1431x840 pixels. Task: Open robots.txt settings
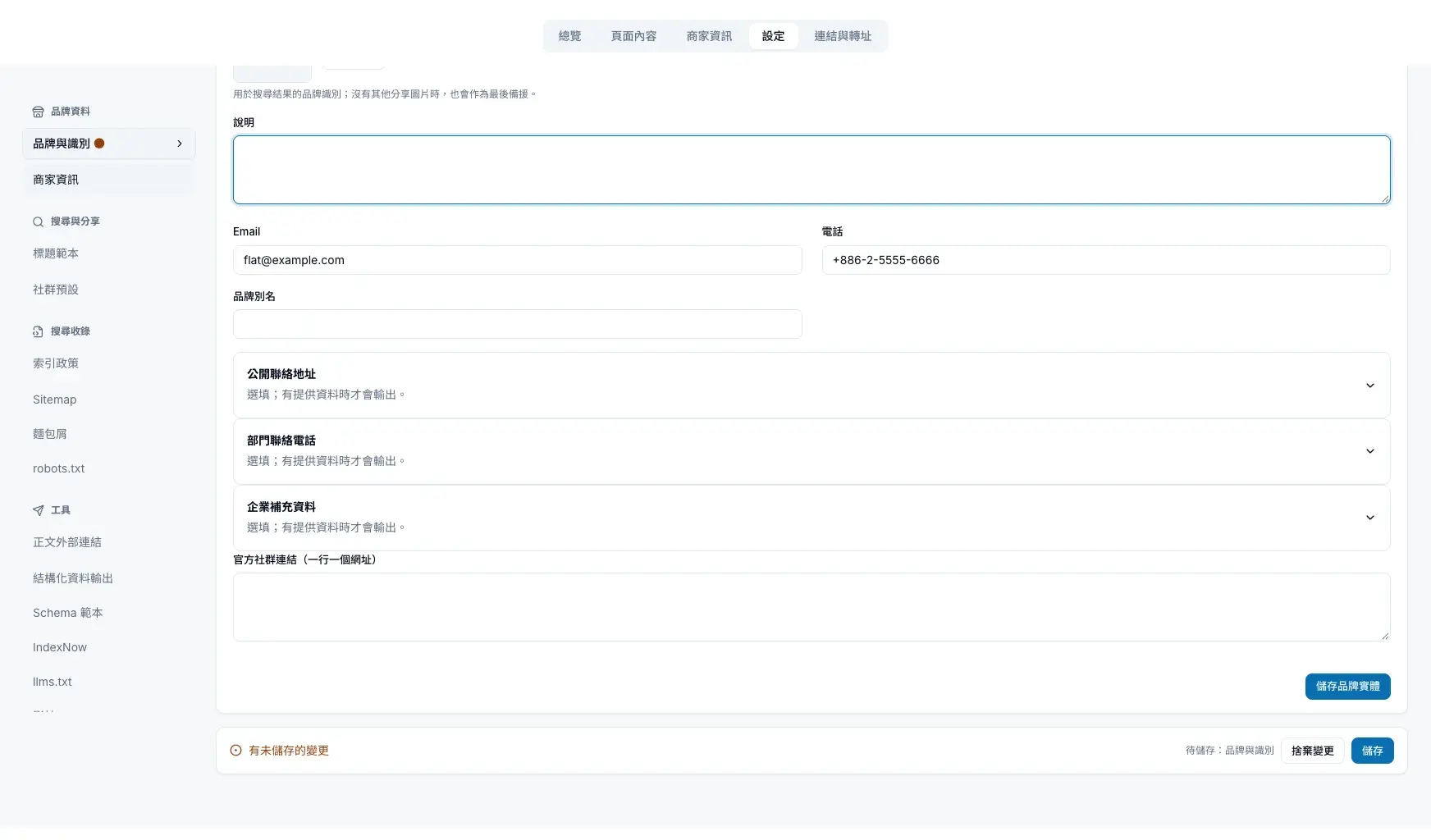point(108,468)
